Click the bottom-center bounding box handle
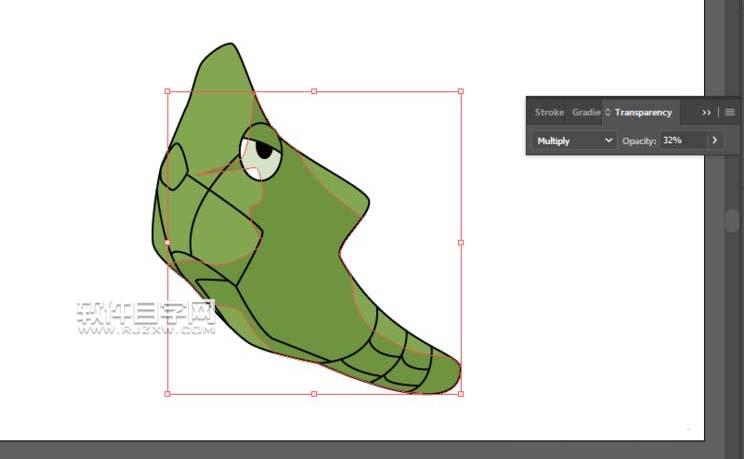The height and width of the screenshot is (459, 744). pos(314,394)
